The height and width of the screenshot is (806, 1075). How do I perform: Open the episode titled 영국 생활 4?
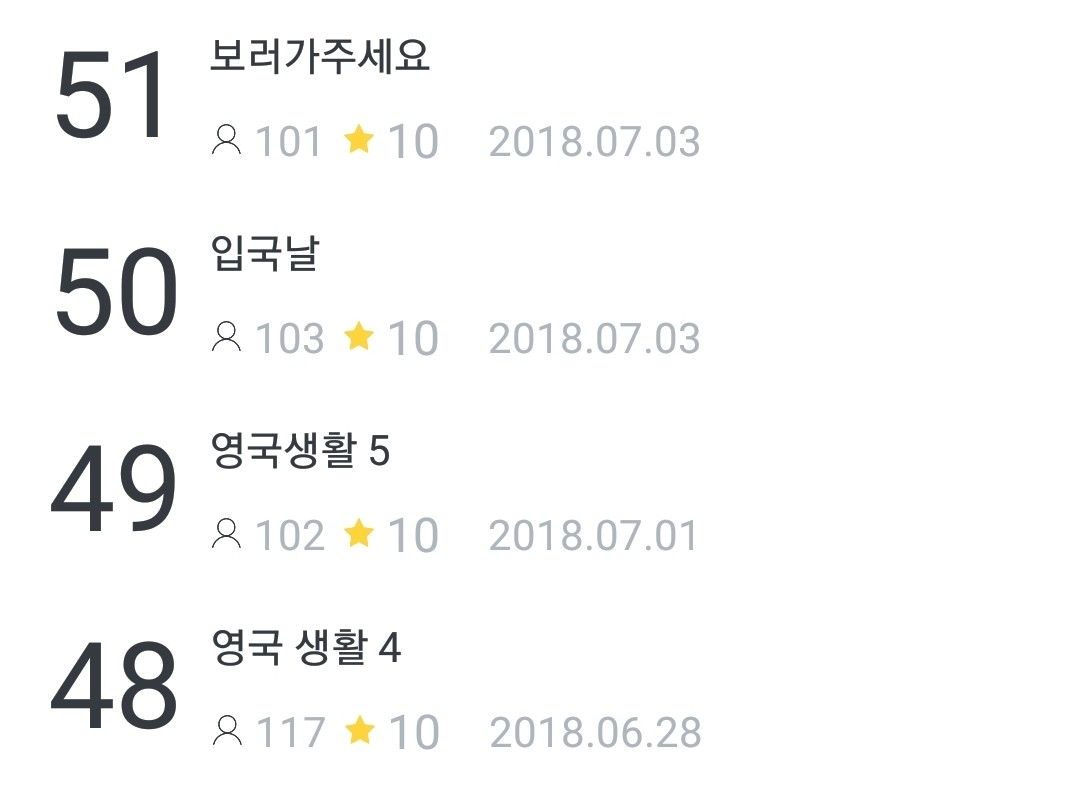click(306, 648)
